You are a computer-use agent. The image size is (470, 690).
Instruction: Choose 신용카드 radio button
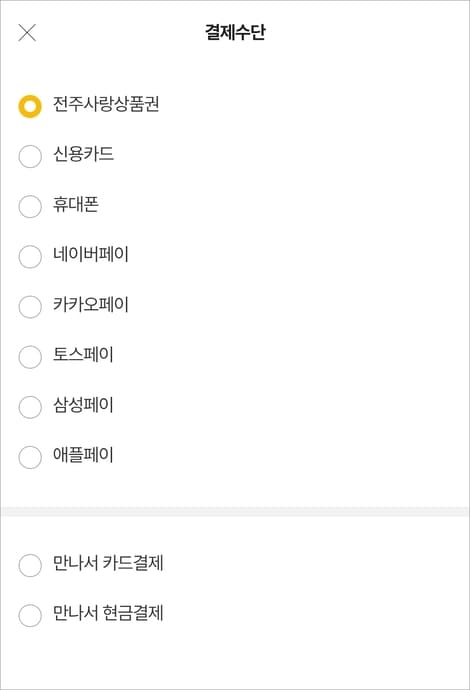(30, 156)
